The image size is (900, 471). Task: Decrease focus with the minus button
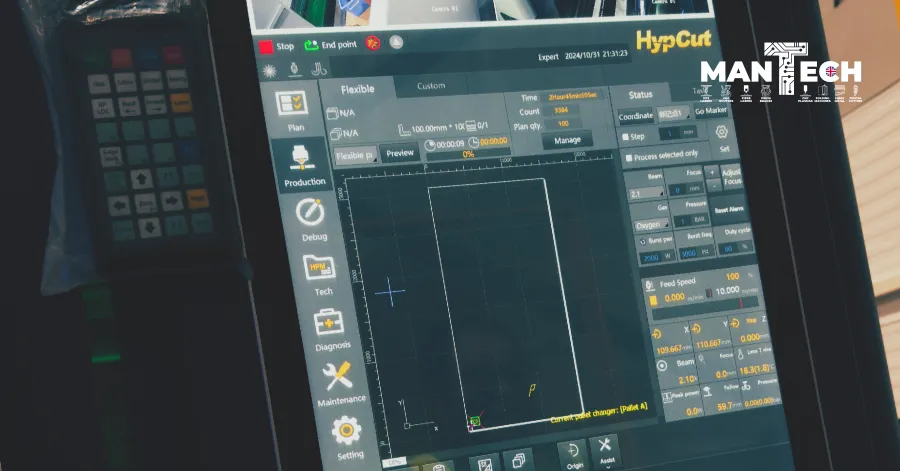click(713, 185)
